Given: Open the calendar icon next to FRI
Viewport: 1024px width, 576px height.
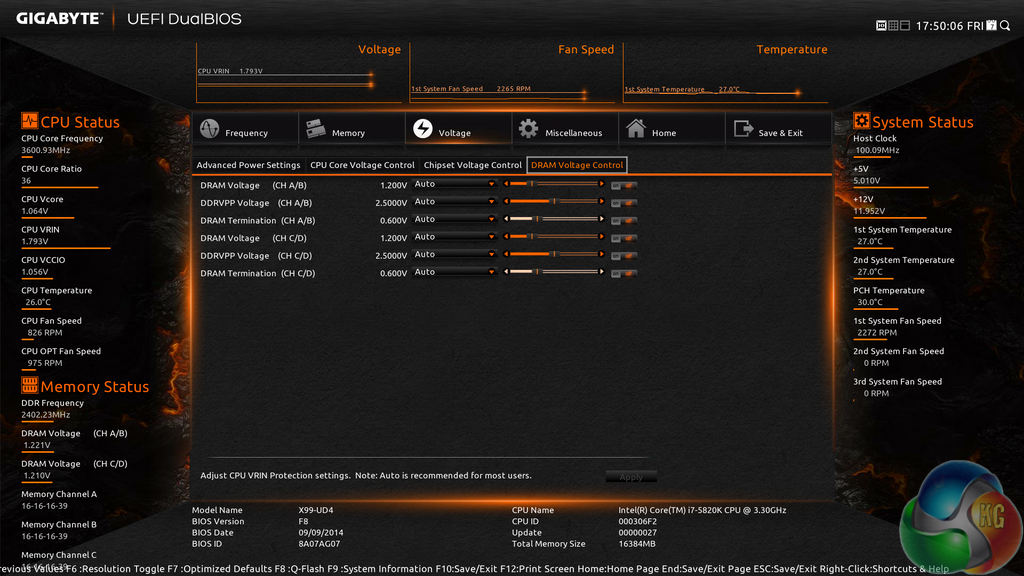Looking at the screenshot, I should click(991, 25).
